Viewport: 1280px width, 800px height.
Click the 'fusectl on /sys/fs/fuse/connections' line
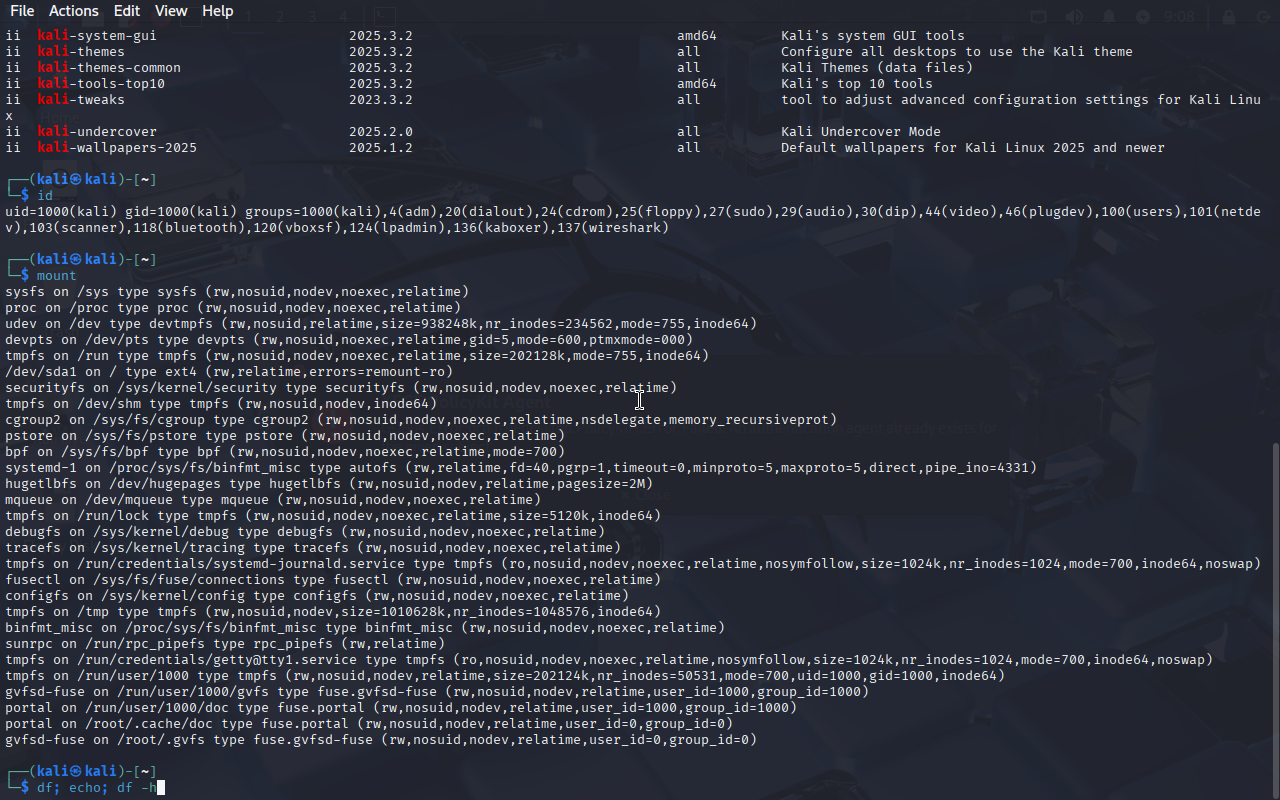click(x=333, y=579)
